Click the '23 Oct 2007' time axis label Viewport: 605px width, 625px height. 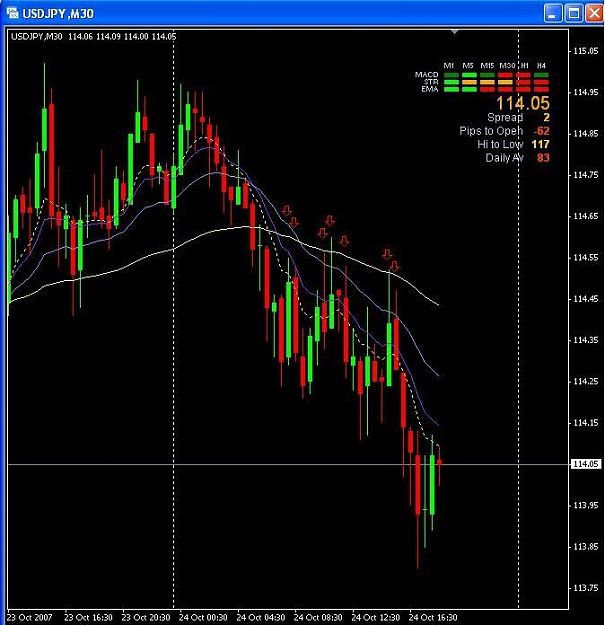[x=30, y=617]
